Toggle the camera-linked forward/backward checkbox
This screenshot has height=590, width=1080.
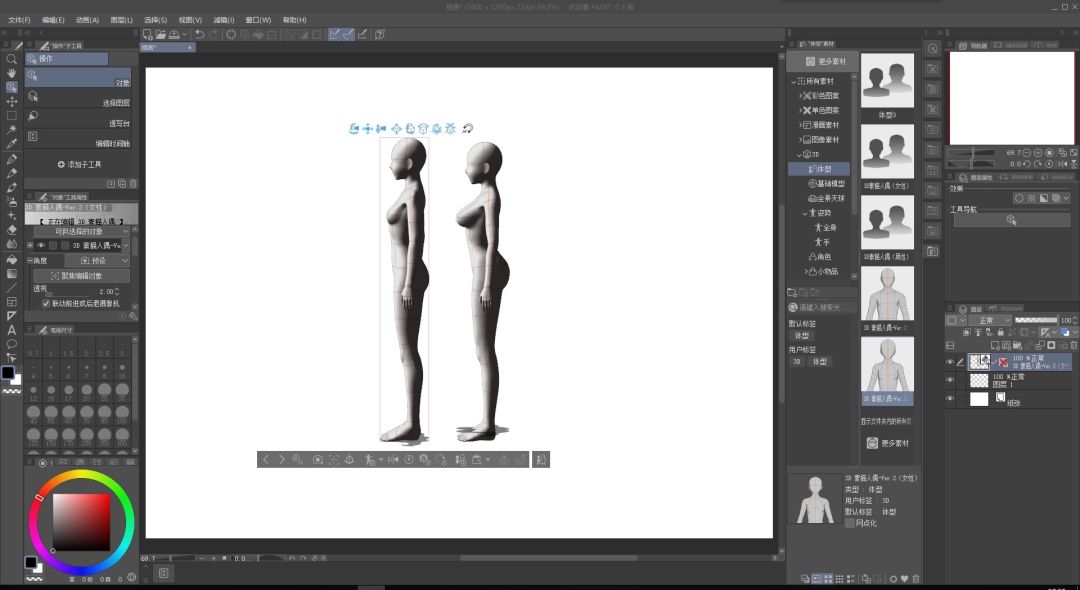pyautogui.click(x=45, y=303)
